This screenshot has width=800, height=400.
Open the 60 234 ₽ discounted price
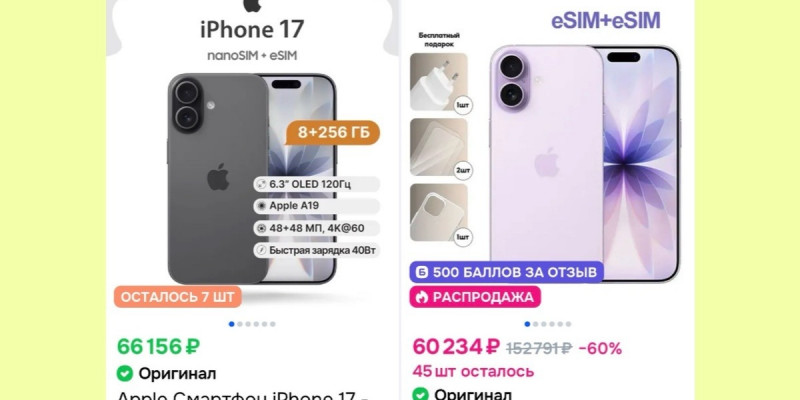point(456,347)
